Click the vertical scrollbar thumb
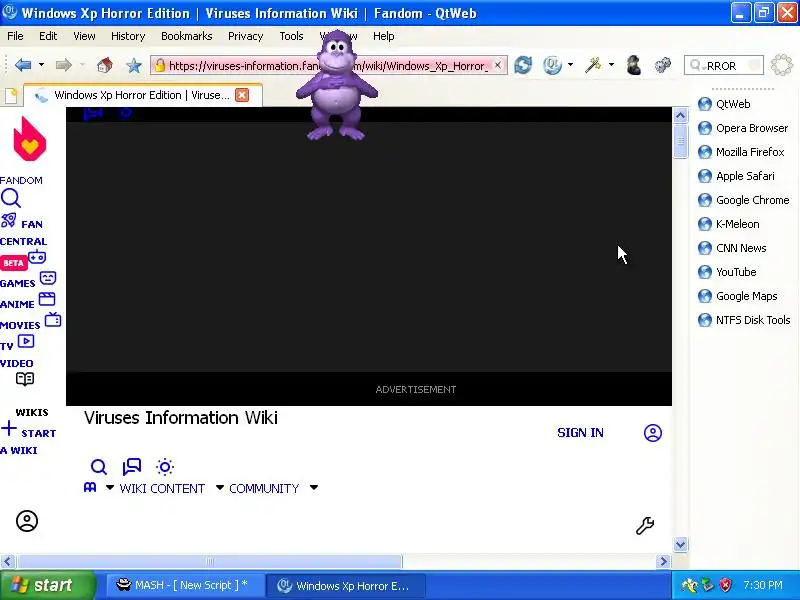 [680, 141]
